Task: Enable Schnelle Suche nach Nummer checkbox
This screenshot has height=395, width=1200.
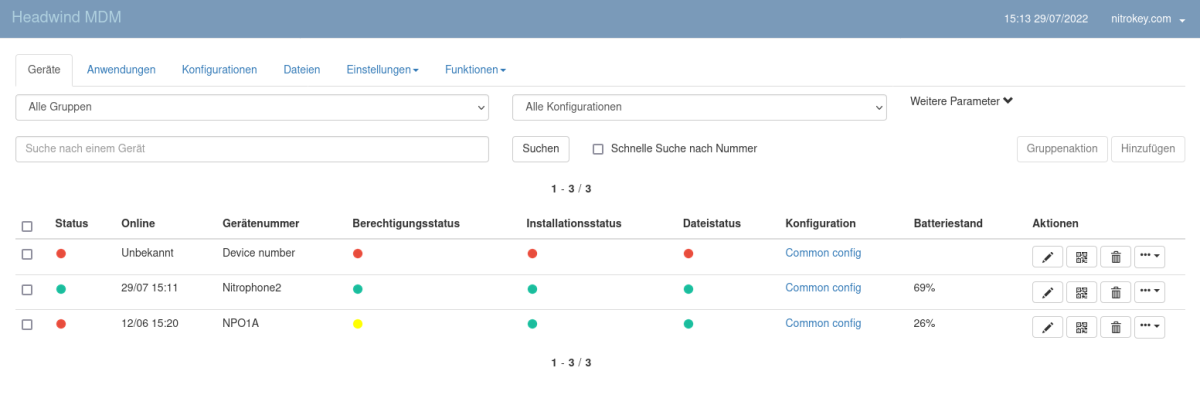Action: coord(598,149)
